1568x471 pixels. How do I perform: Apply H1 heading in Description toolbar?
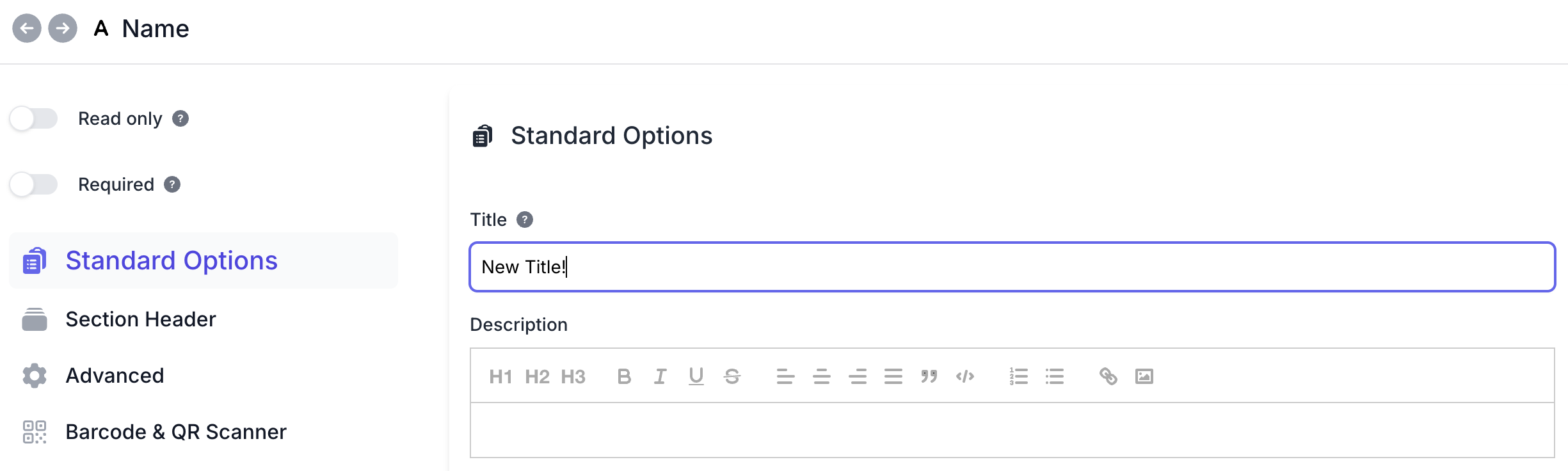tap(500, 376)
